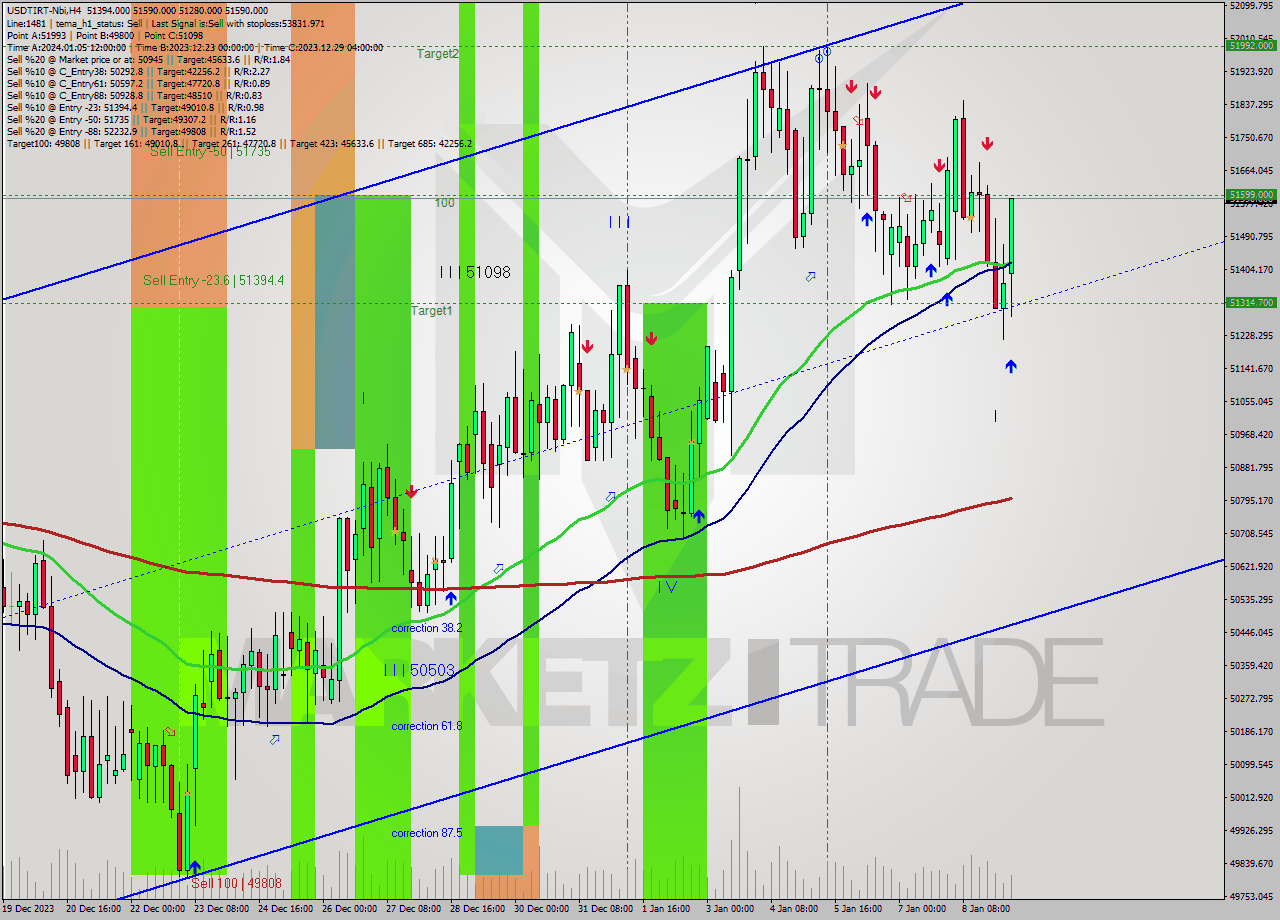1280x920 pixels.
Task: Select blue up arrow beside 'Sell 100 | 49808'
Action: coord(194,867)
